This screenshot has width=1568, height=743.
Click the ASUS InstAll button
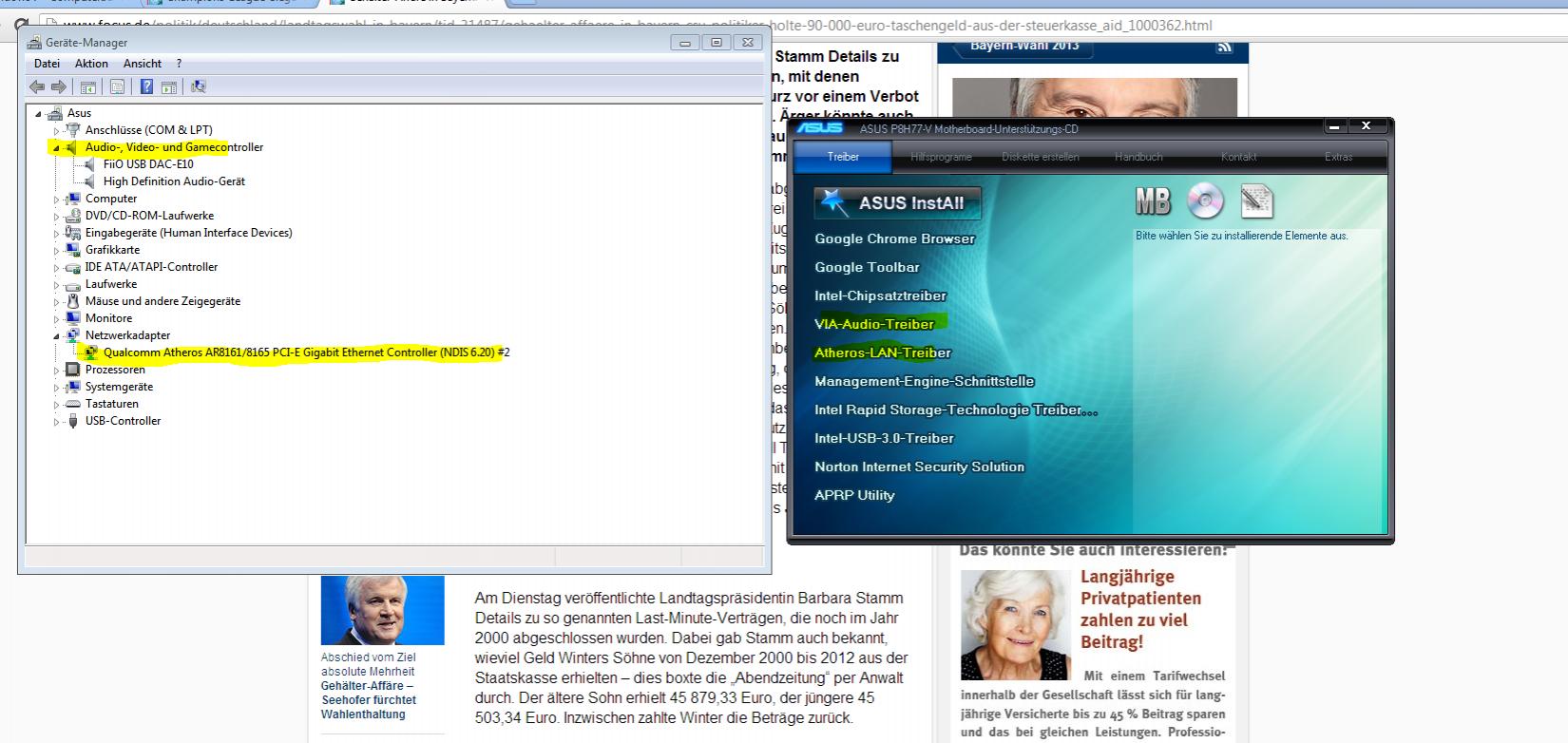[897, 202]
